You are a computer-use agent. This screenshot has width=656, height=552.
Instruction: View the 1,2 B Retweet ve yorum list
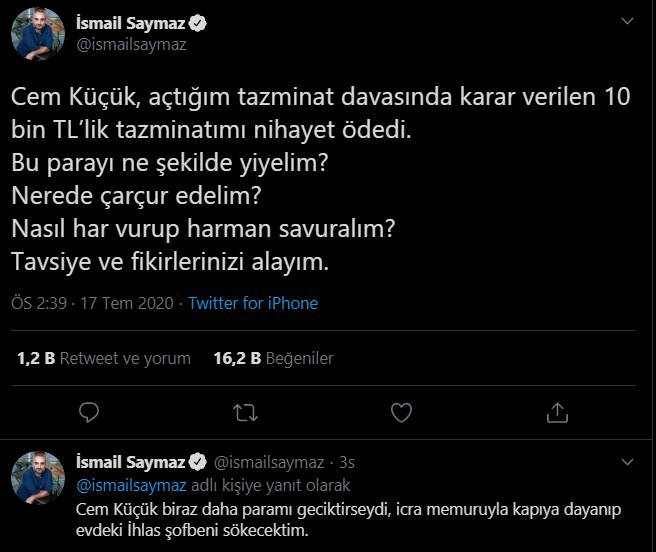pos(103,358)
